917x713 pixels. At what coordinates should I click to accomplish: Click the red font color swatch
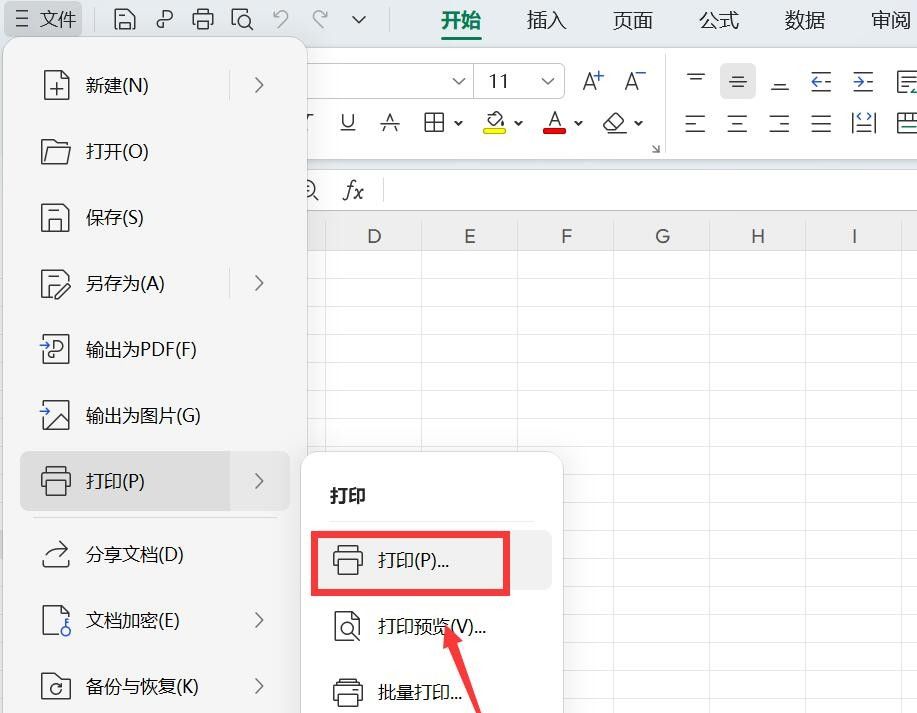point(554,131)
